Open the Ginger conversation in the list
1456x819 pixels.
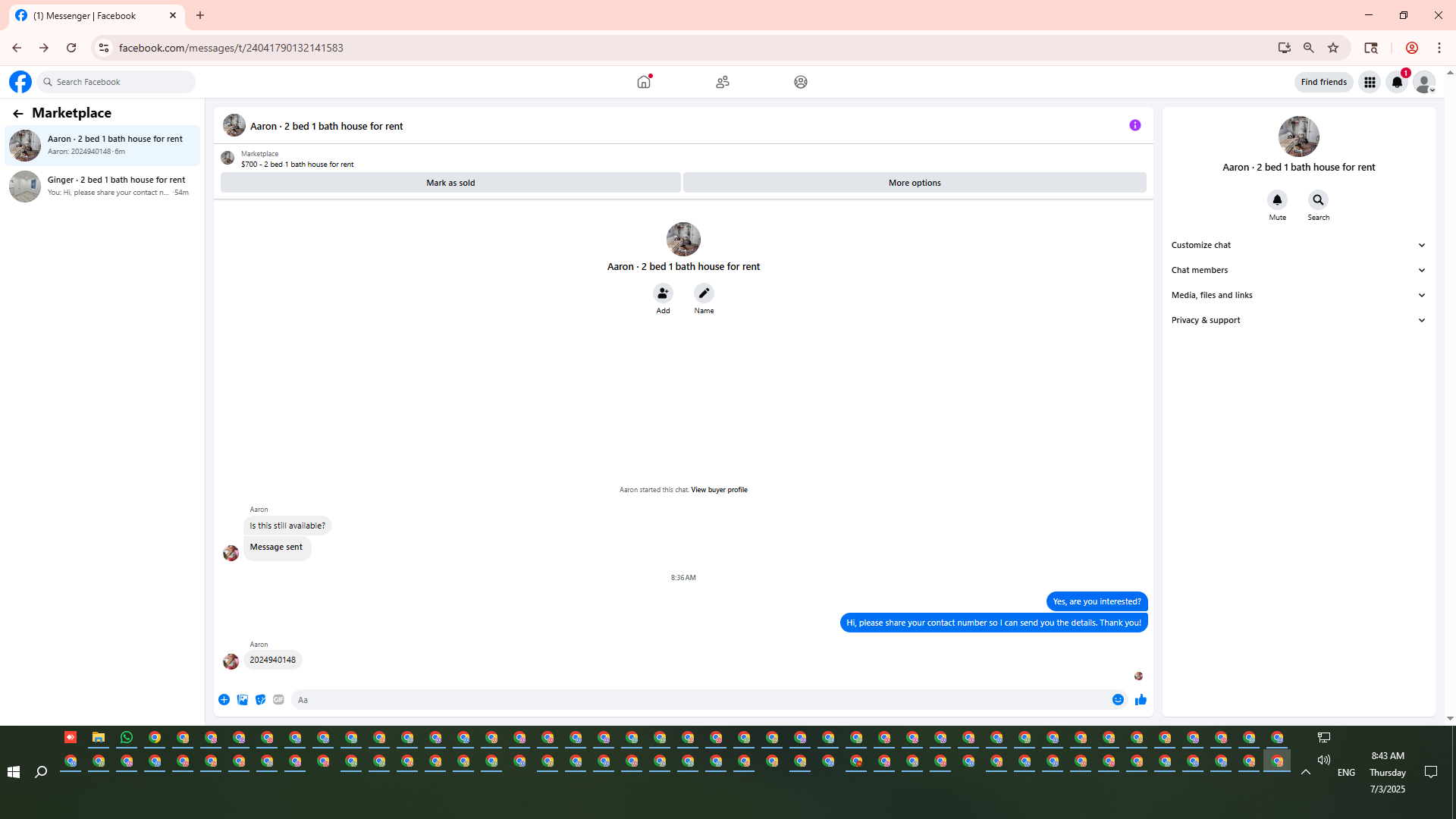[102, 186]
